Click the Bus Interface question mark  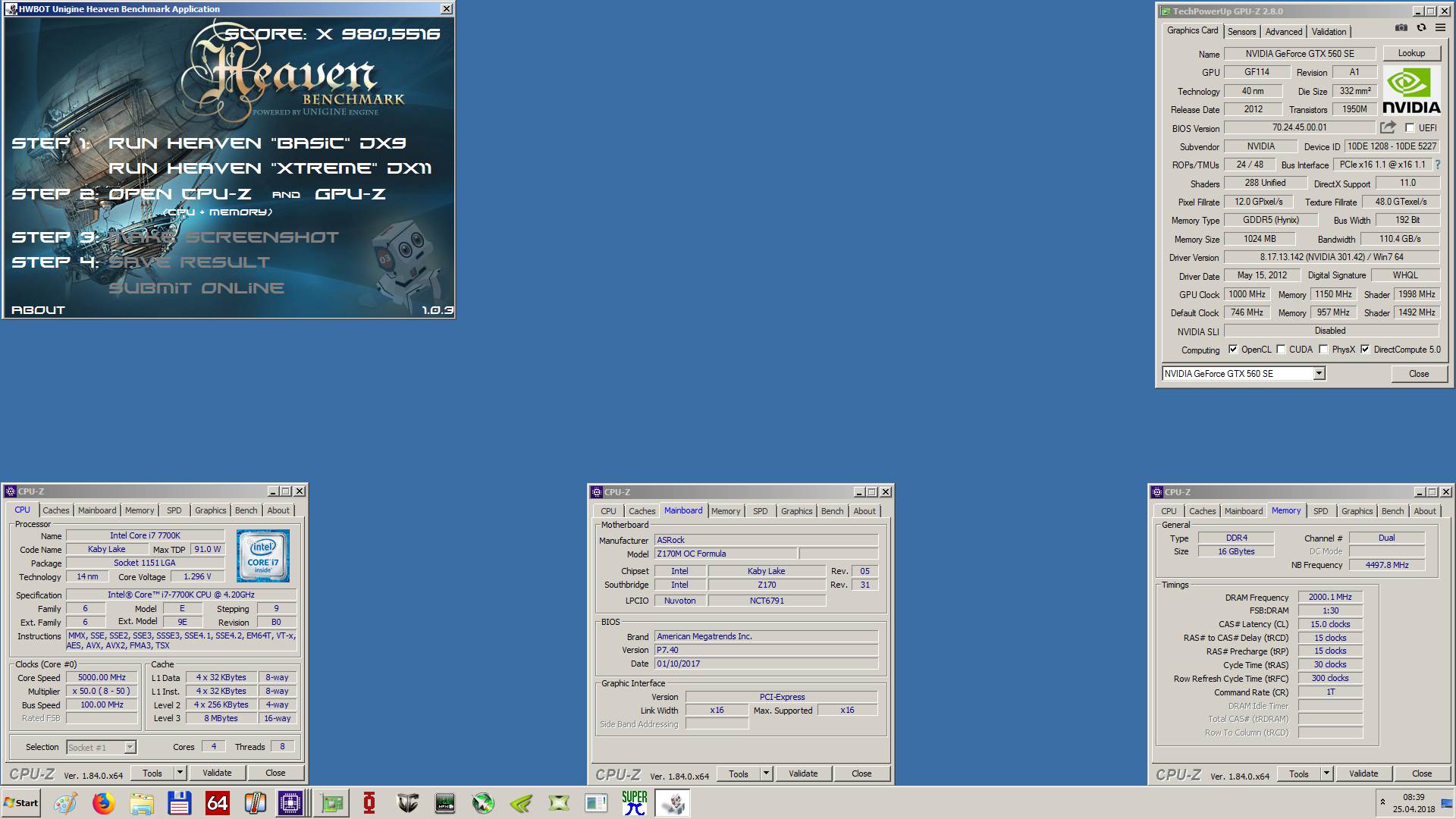point(1437,165)
